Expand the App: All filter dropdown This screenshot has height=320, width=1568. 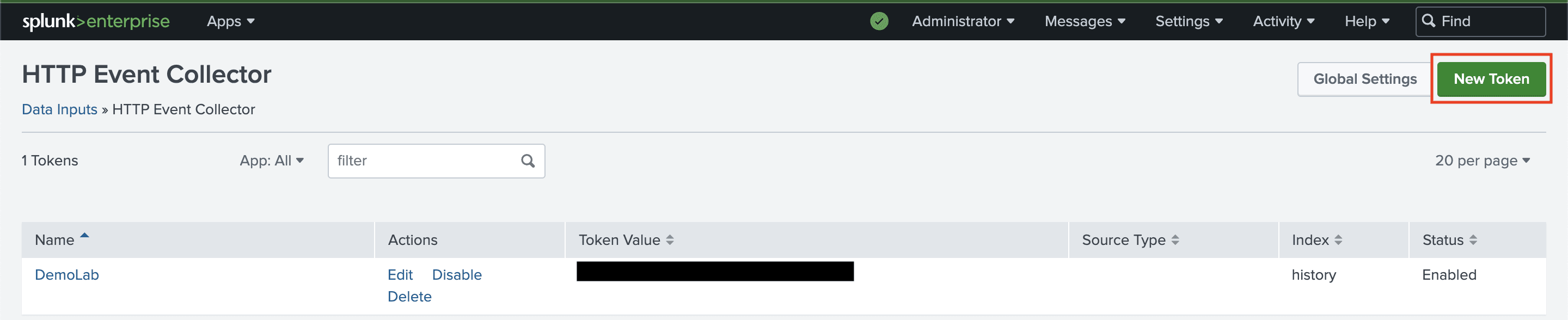tap(272, 161)
